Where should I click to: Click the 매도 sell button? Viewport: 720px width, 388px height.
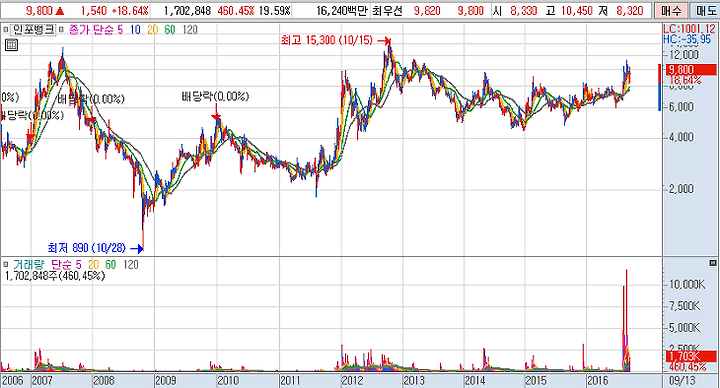click(705, 11)
